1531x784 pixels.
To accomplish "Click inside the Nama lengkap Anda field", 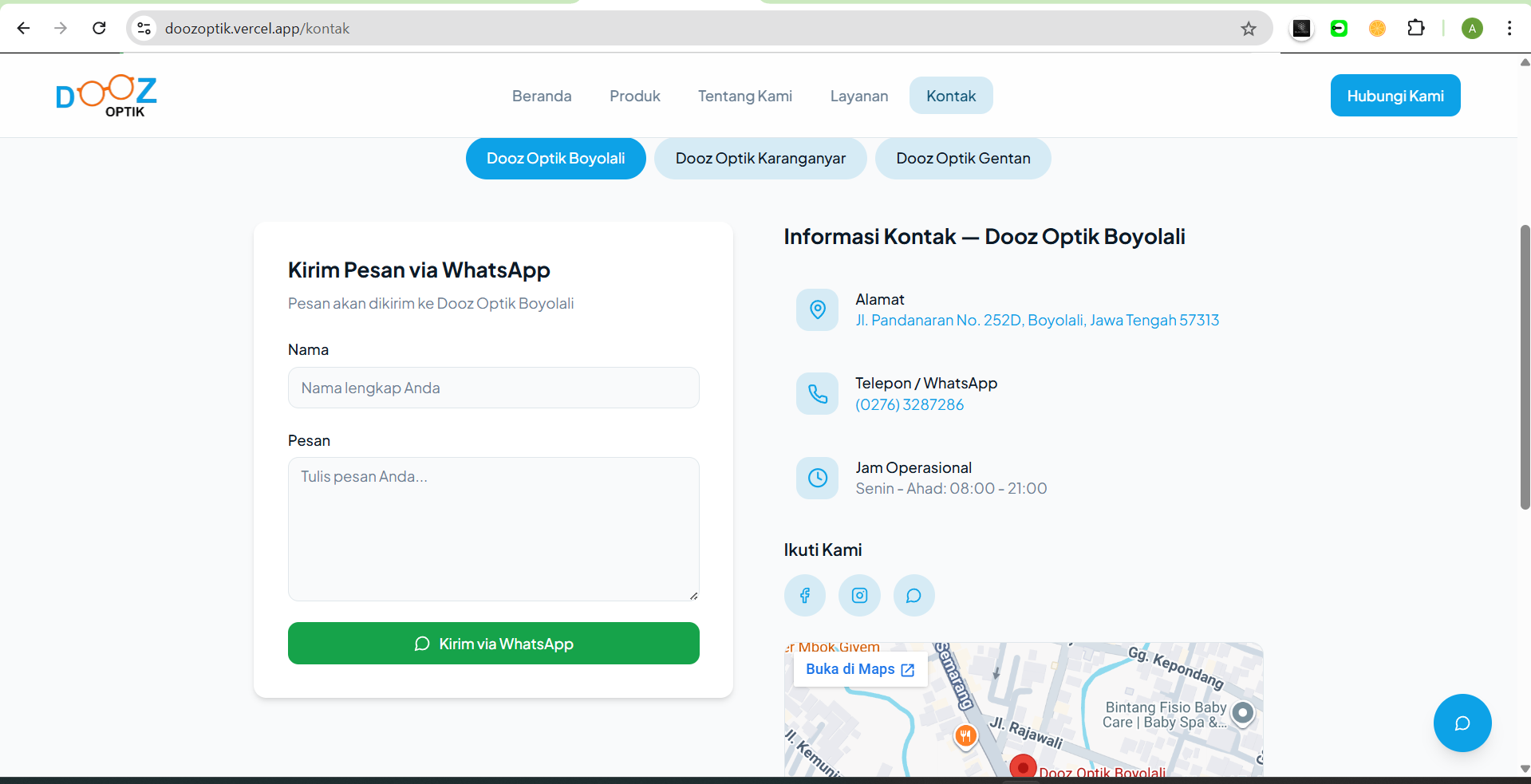I will 493,388.
